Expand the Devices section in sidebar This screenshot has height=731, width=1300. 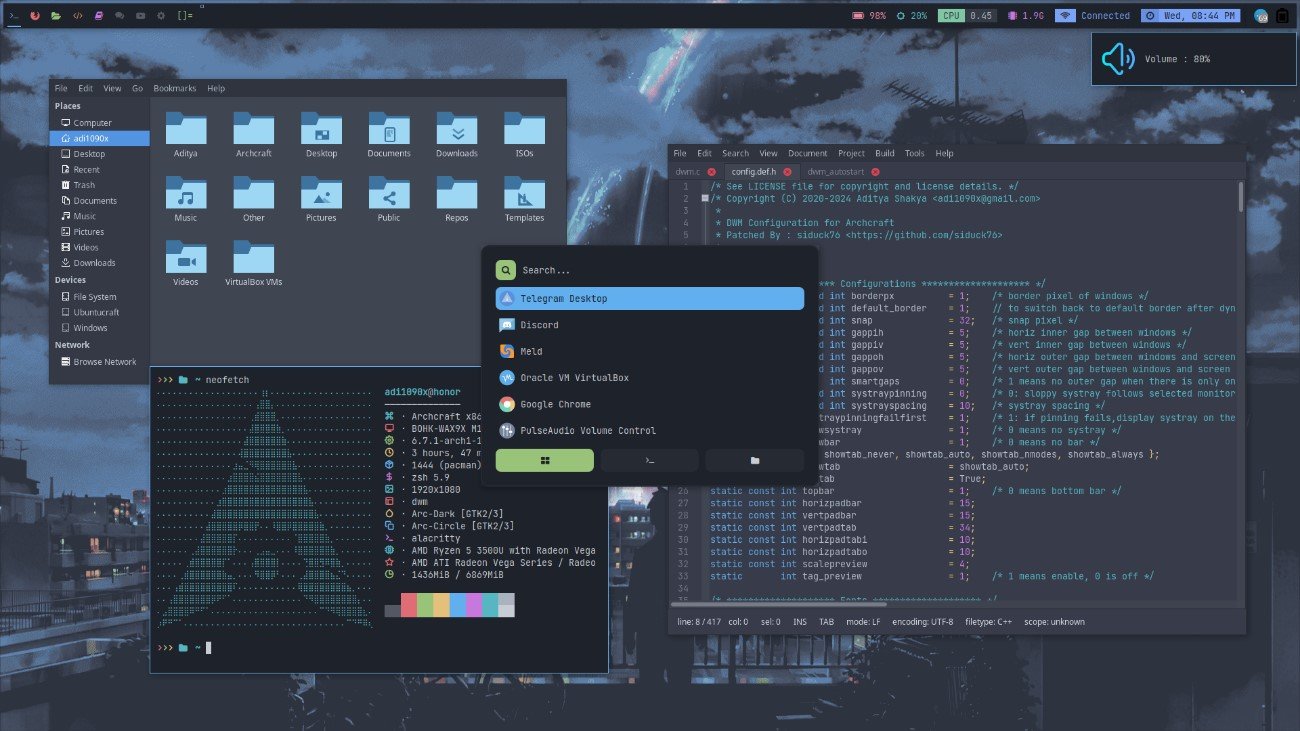[72, 280]
